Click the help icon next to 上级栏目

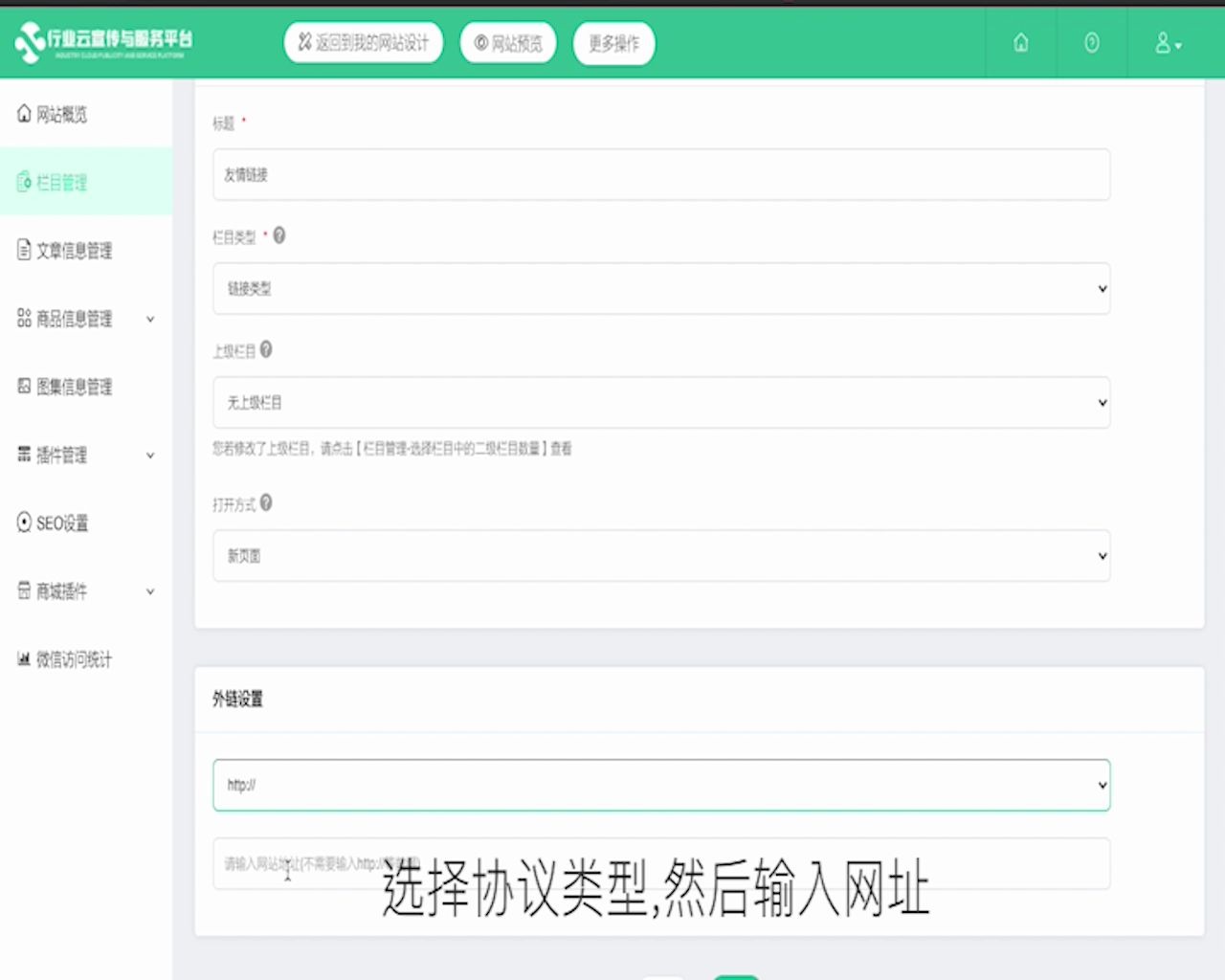coord(266,349)
